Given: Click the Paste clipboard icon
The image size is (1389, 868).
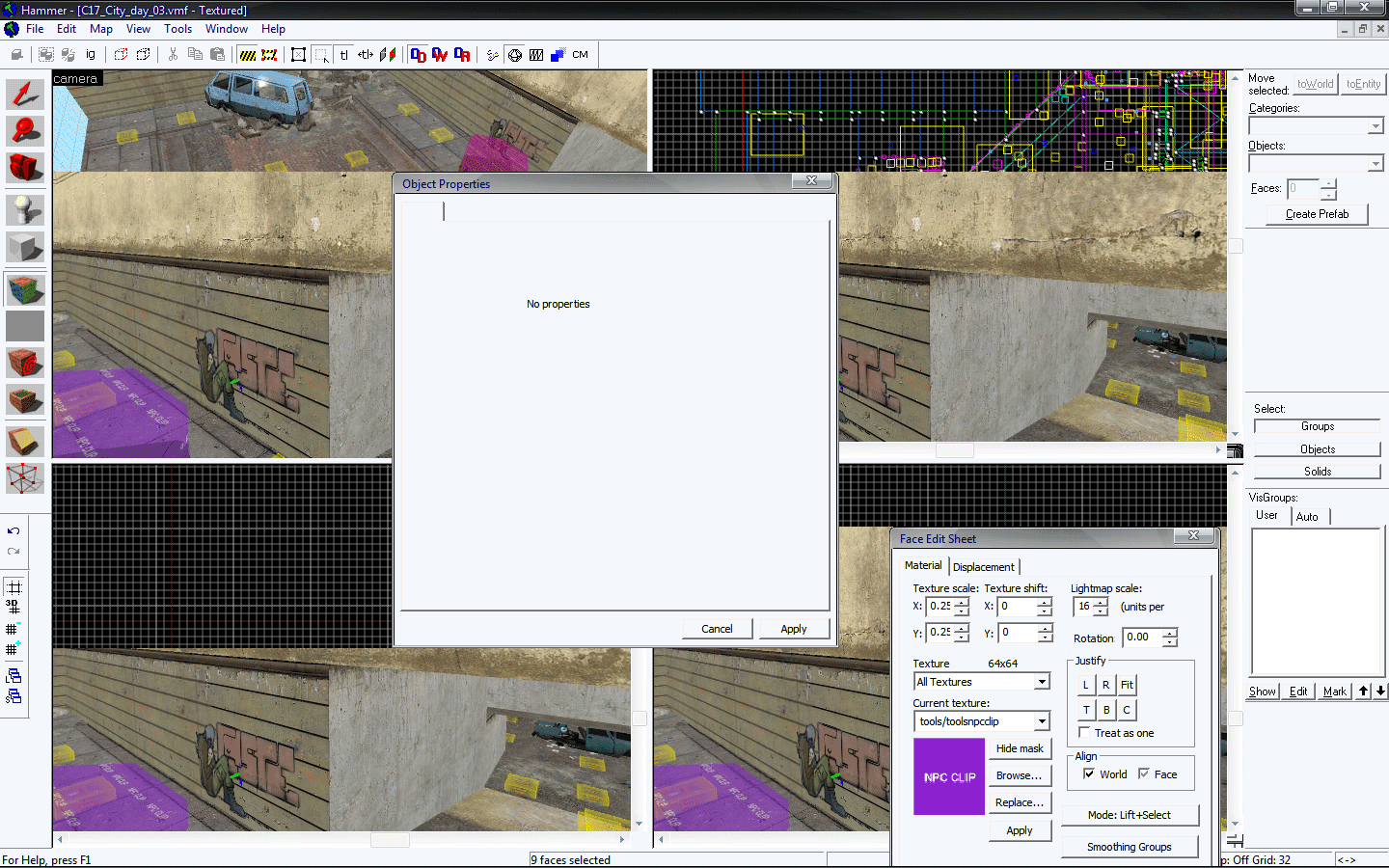Looking at the screenshot, I should [217, 55].
